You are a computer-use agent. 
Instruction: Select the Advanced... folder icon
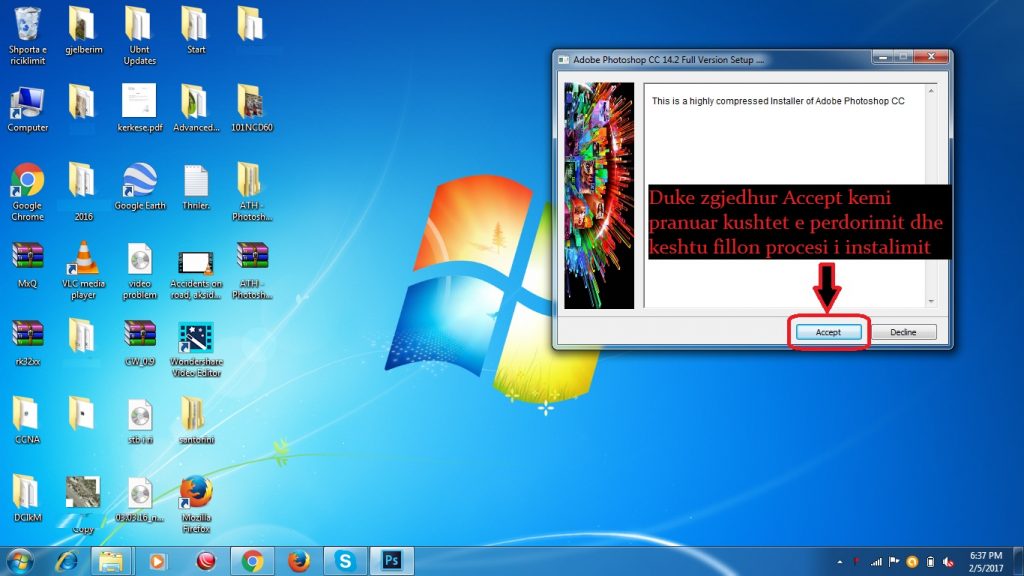[196, 108]
